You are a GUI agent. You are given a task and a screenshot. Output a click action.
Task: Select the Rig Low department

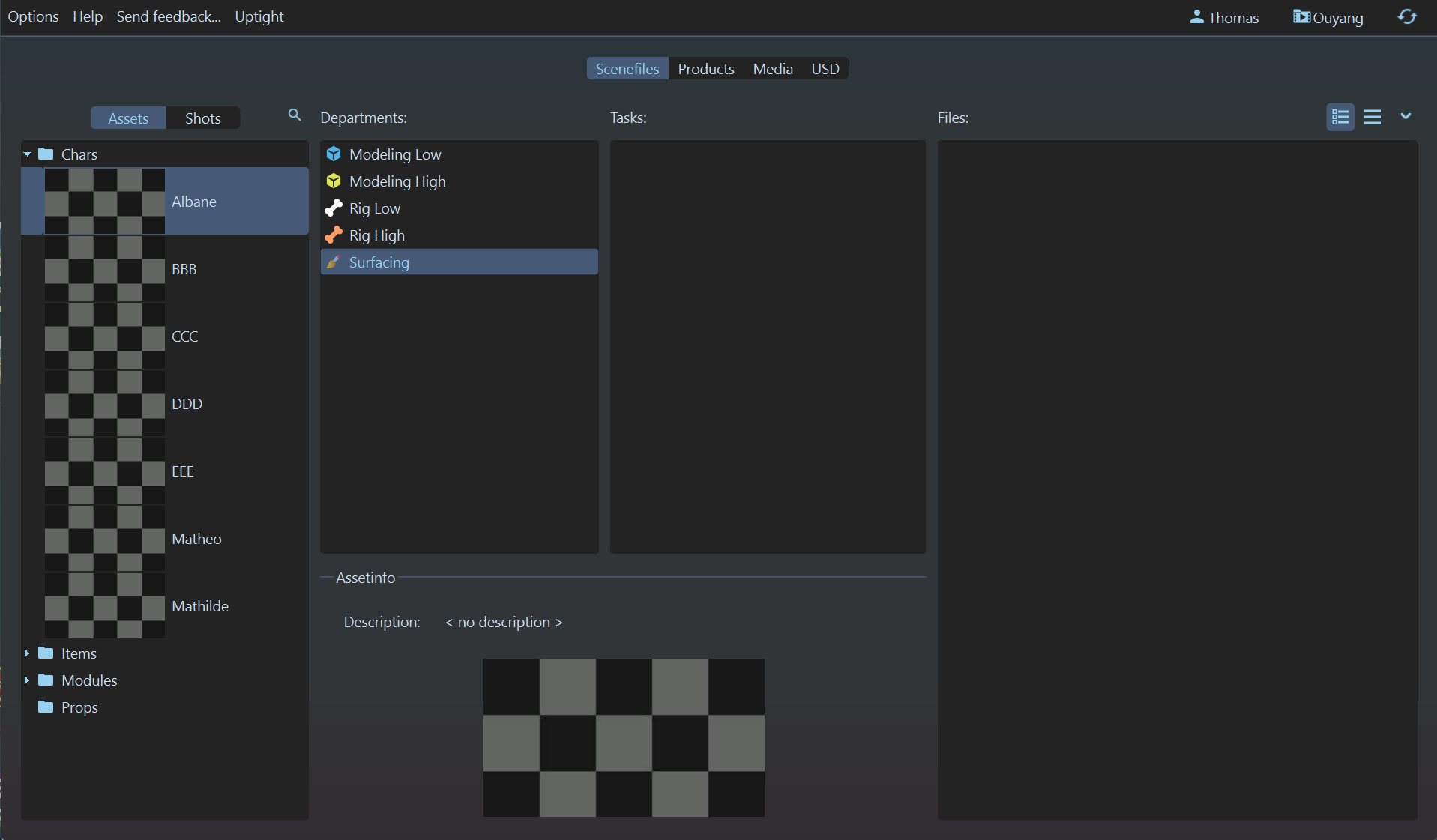point(374,208)
